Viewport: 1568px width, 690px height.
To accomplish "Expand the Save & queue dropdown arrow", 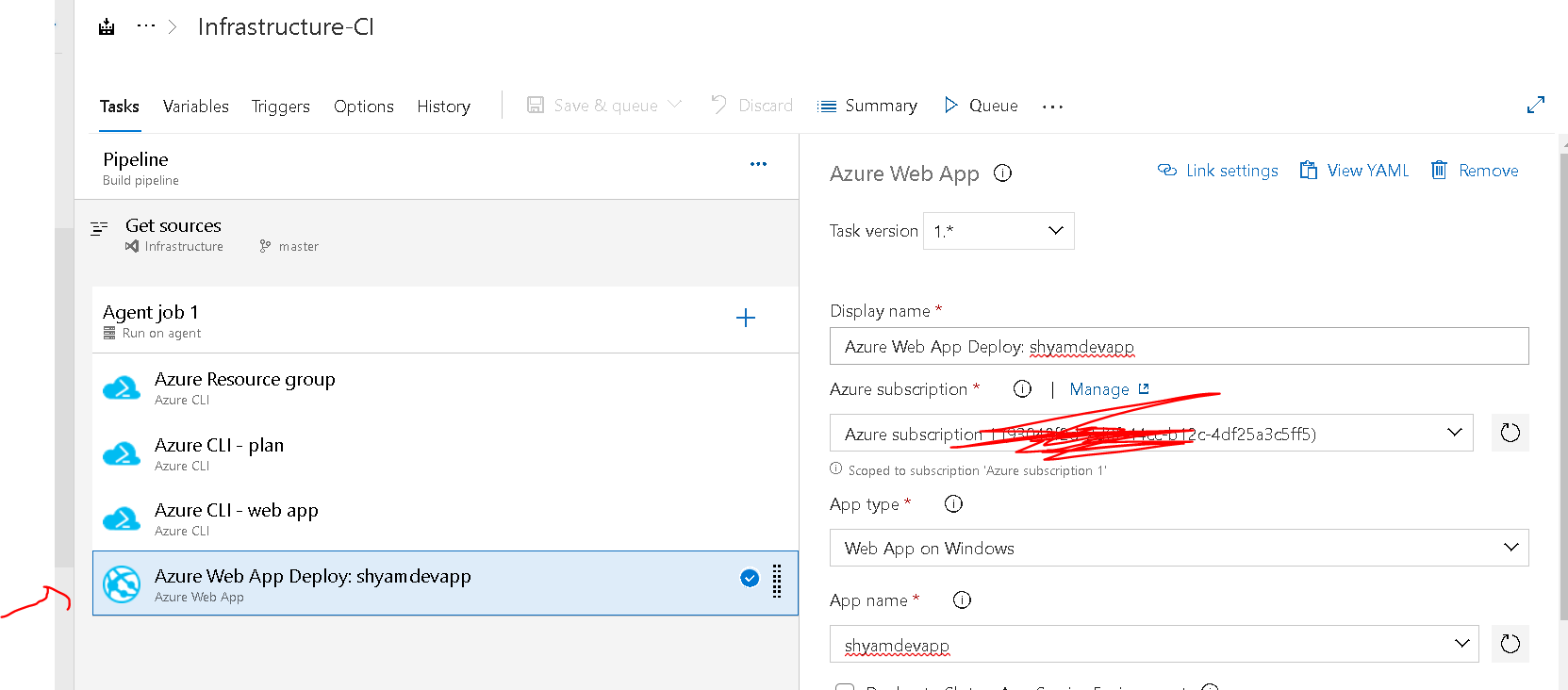I will [675, 105].
